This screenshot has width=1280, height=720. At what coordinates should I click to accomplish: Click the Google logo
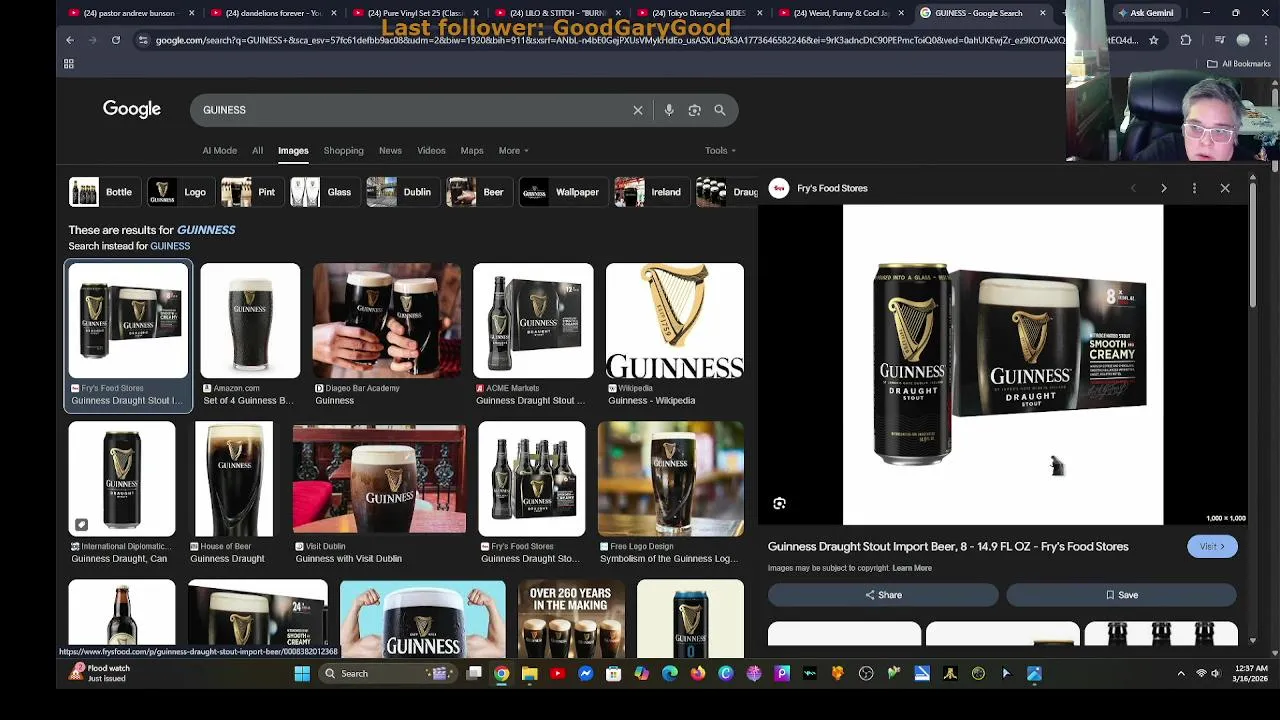coord(132,109)
